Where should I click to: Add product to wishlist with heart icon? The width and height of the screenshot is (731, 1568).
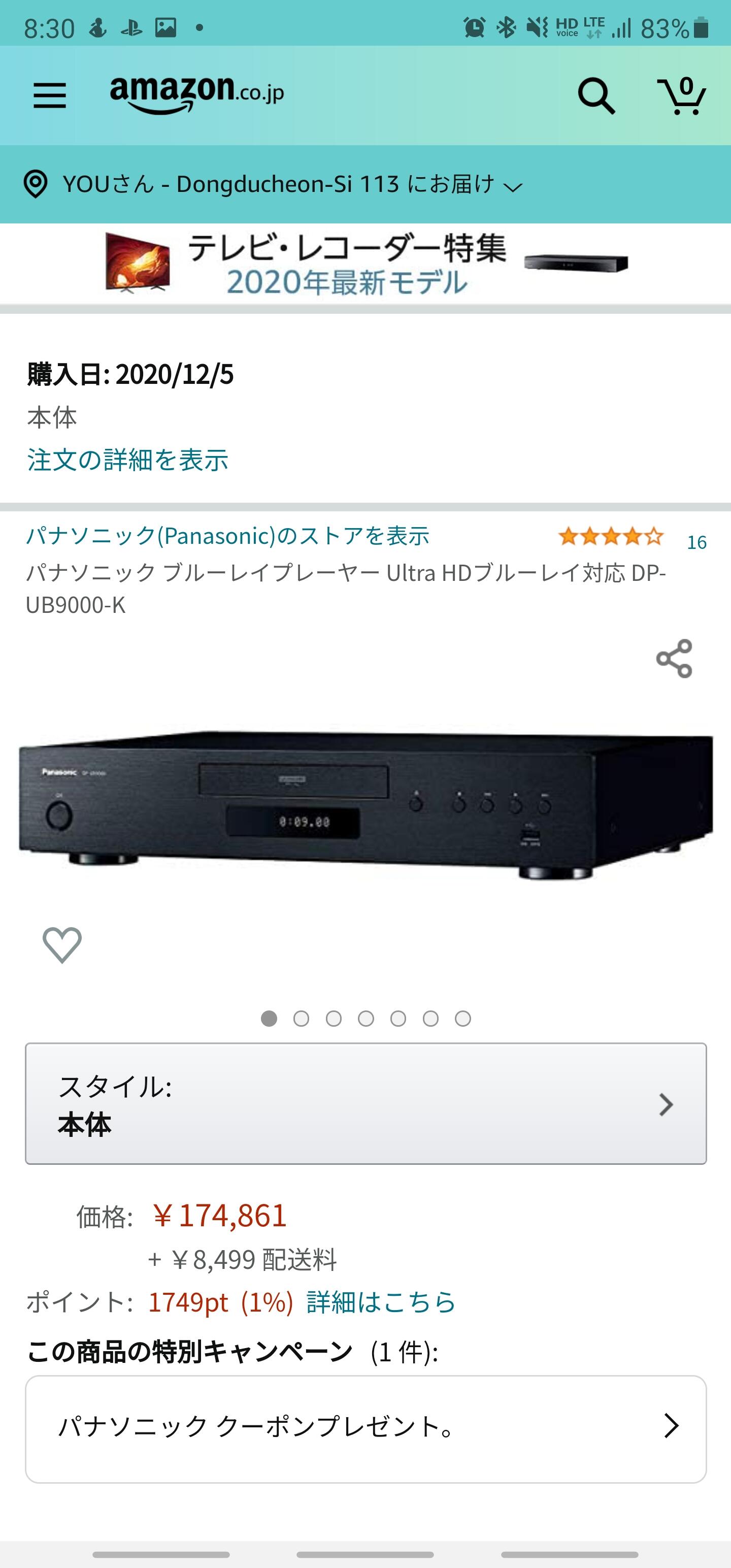pyautogui.click(x=62, y=944)
